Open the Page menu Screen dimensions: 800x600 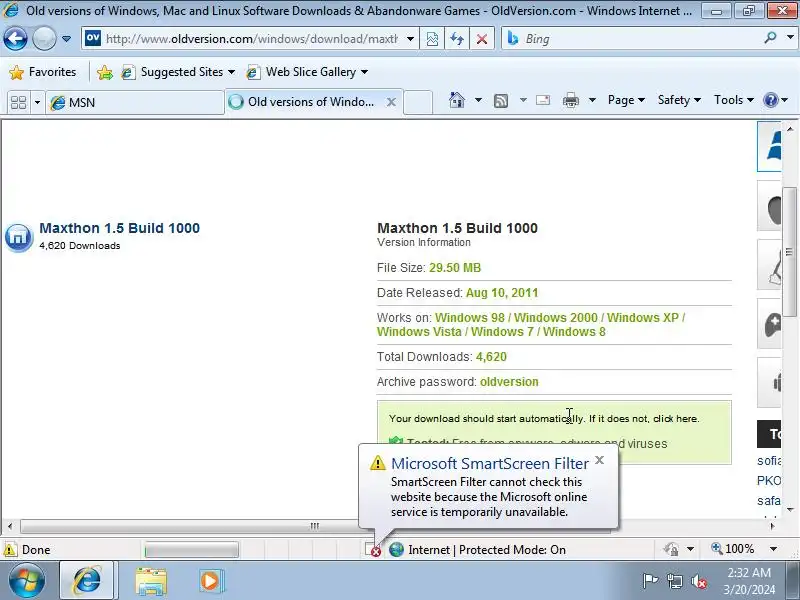click(626, 100)
